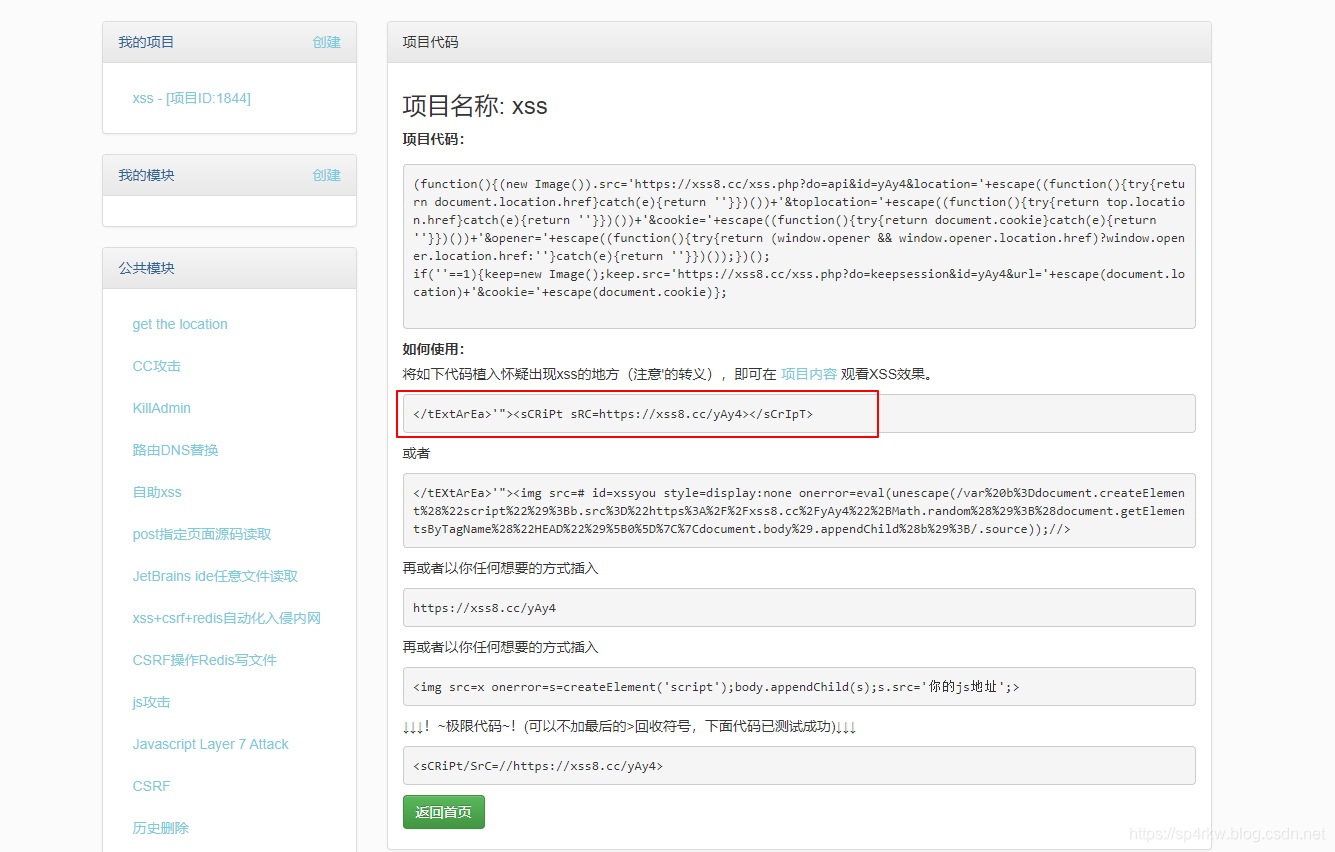Open the js攻击 module
Screen dimensions: 1335x852
point(151,702)
